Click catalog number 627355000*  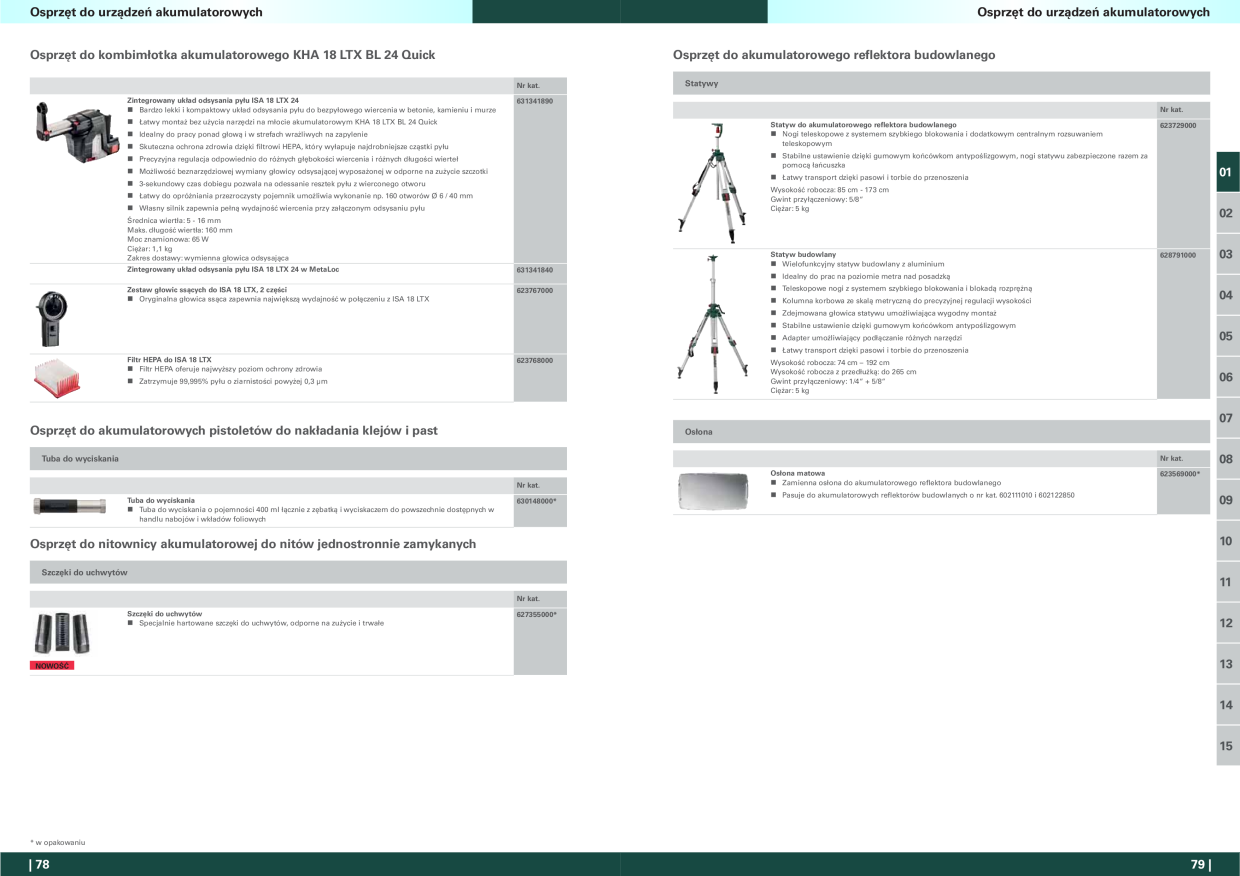coord(536,615)
